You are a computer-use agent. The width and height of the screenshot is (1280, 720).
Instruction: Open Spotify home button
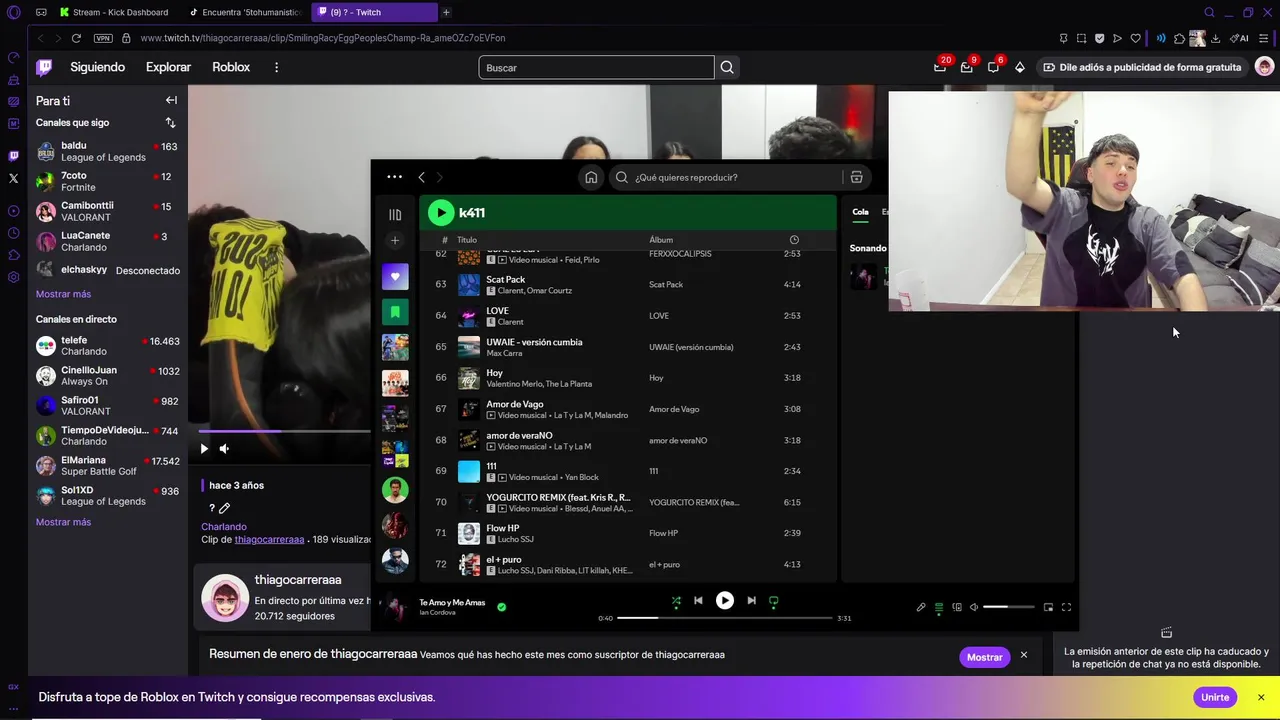click(x=591, y=177)
